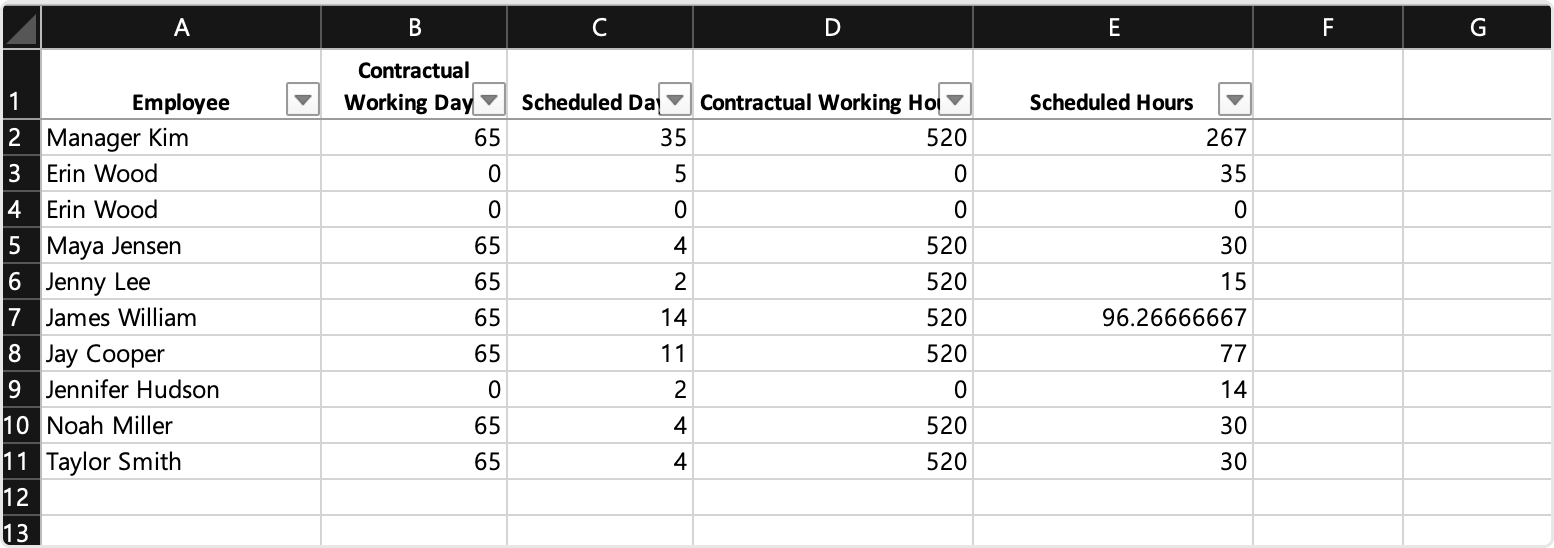1554x548 pixels.
Task: Select column G header
Action: click(1478, 28)
